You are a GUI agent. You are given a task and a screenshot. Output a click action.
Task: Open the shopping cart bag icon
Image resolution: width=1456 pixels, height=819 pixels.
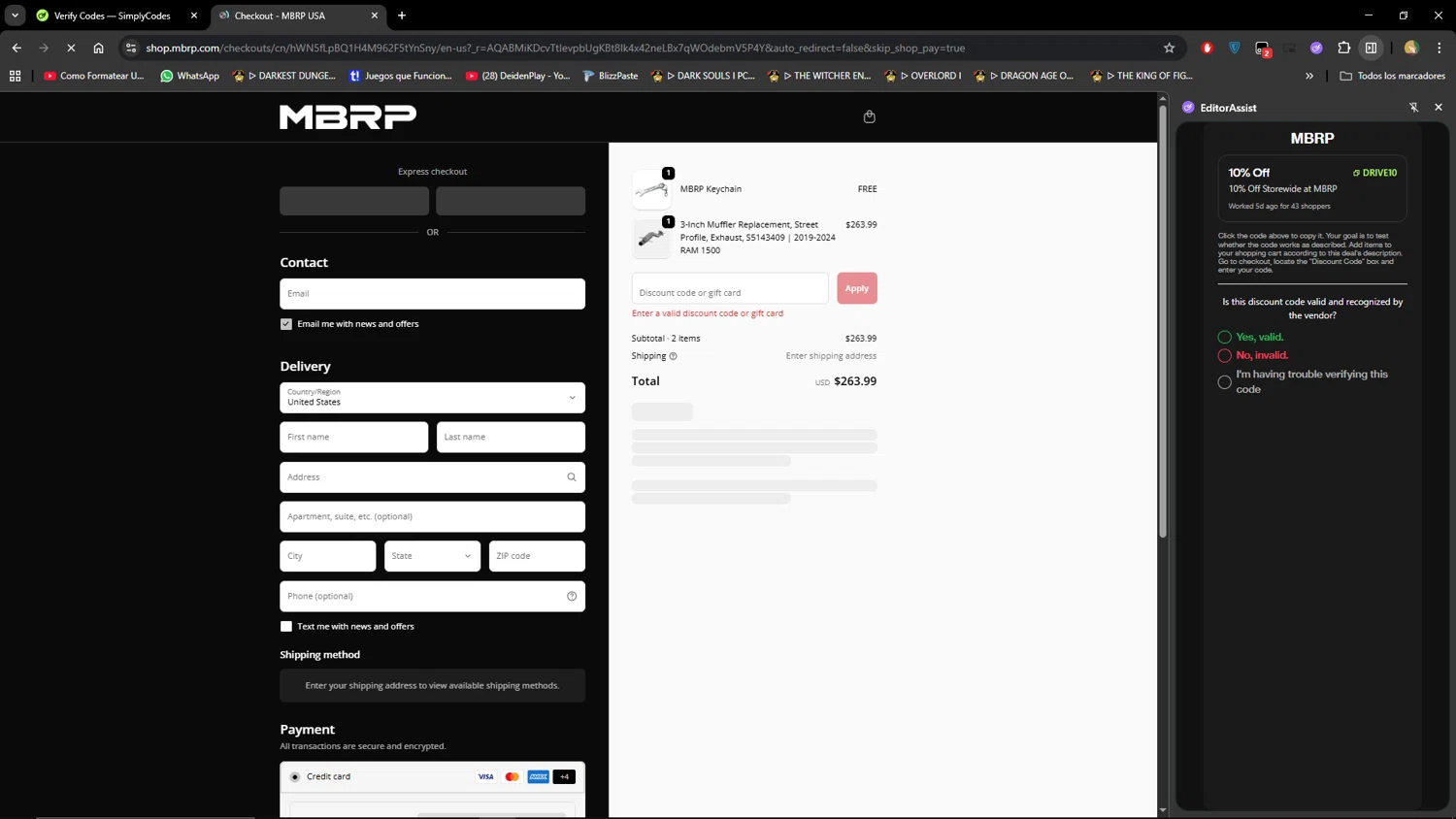click(x=869, y=116)
